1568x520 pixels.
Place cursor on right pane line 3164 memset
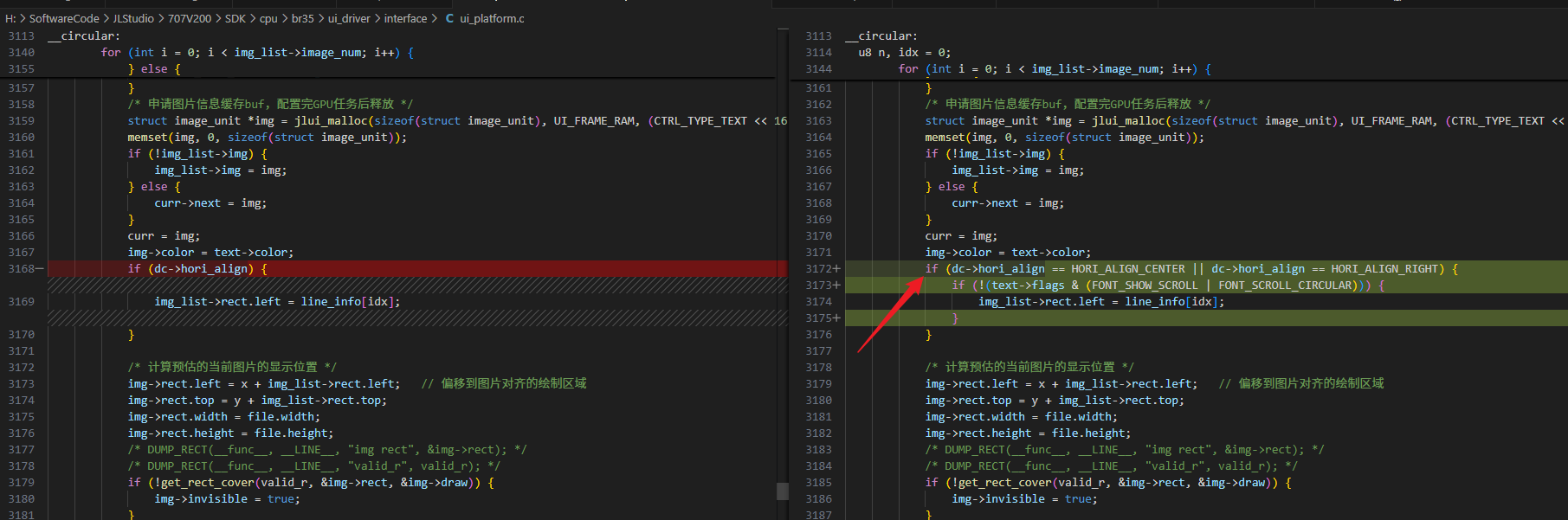tap(1064, 137)
